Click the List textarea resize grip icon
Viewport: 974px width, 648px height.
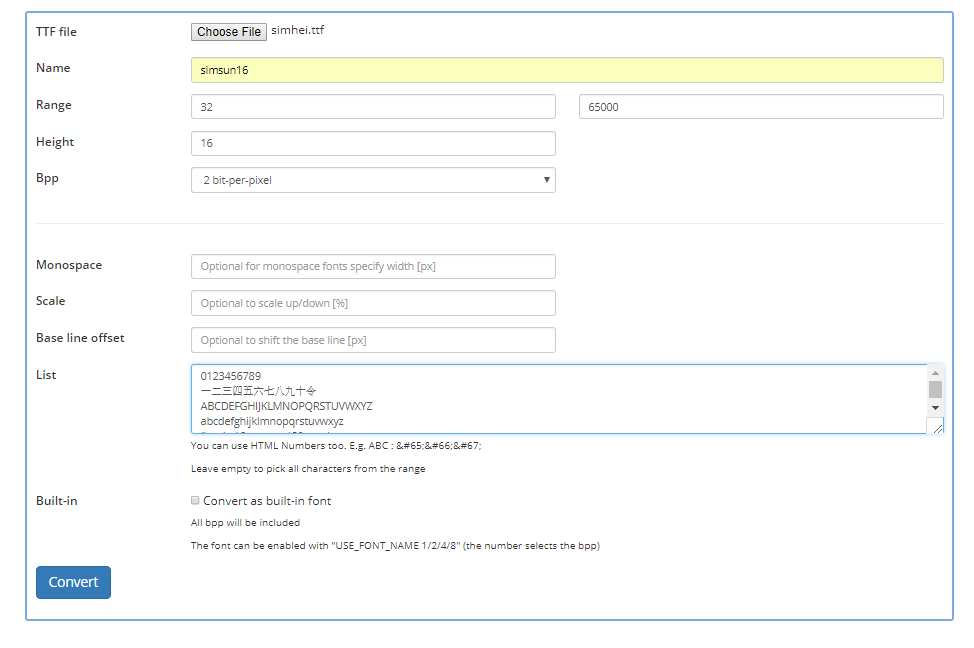(938, 428)
